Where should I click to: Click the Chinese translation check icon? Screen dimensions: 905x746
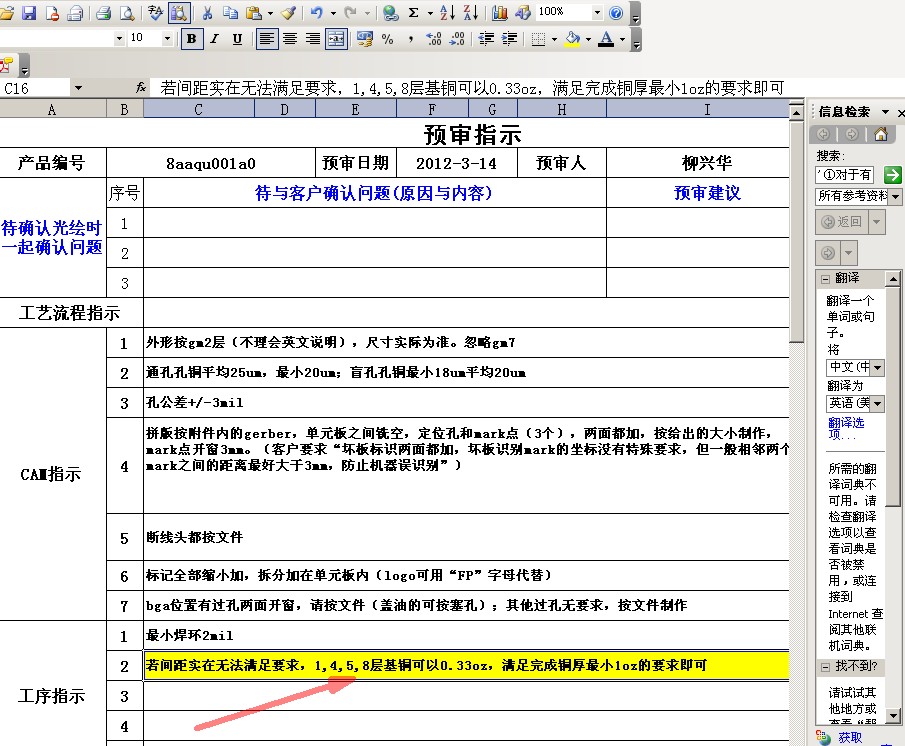point(155,13)
